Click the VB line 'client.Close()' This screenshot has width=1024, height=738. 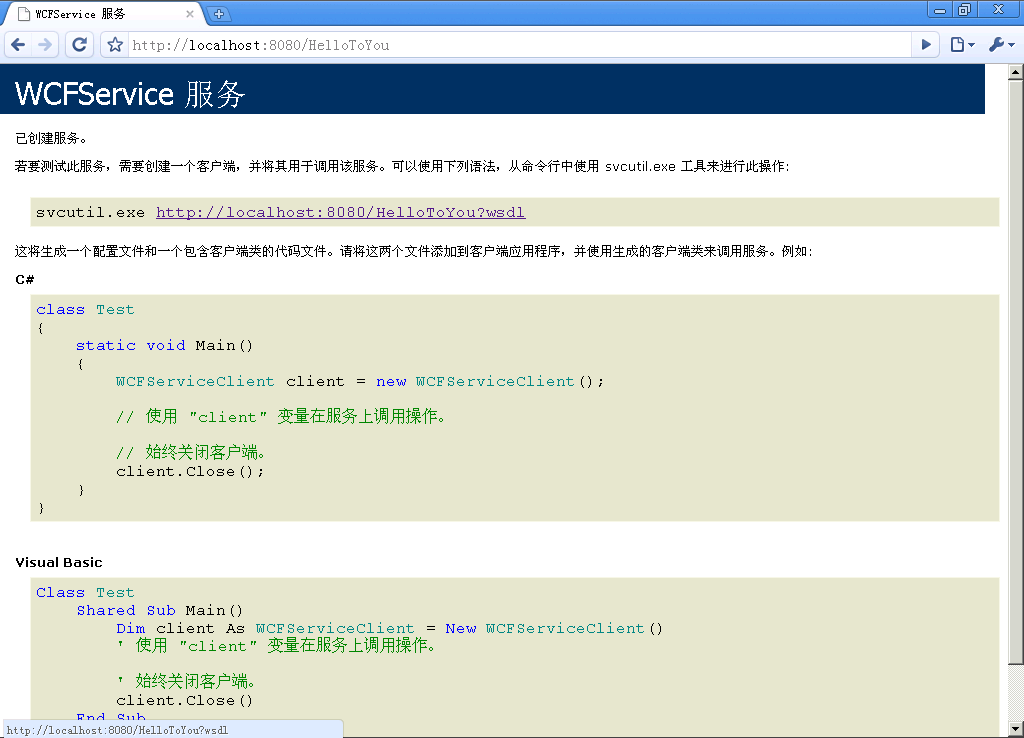184,701
